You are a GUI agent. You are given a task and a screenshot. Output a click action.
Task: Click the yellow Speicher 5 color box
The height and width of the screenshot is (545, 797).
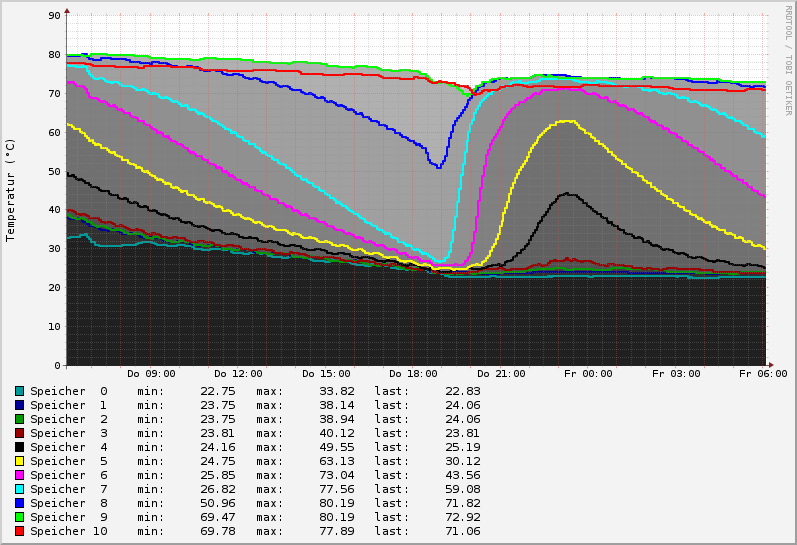19,461
